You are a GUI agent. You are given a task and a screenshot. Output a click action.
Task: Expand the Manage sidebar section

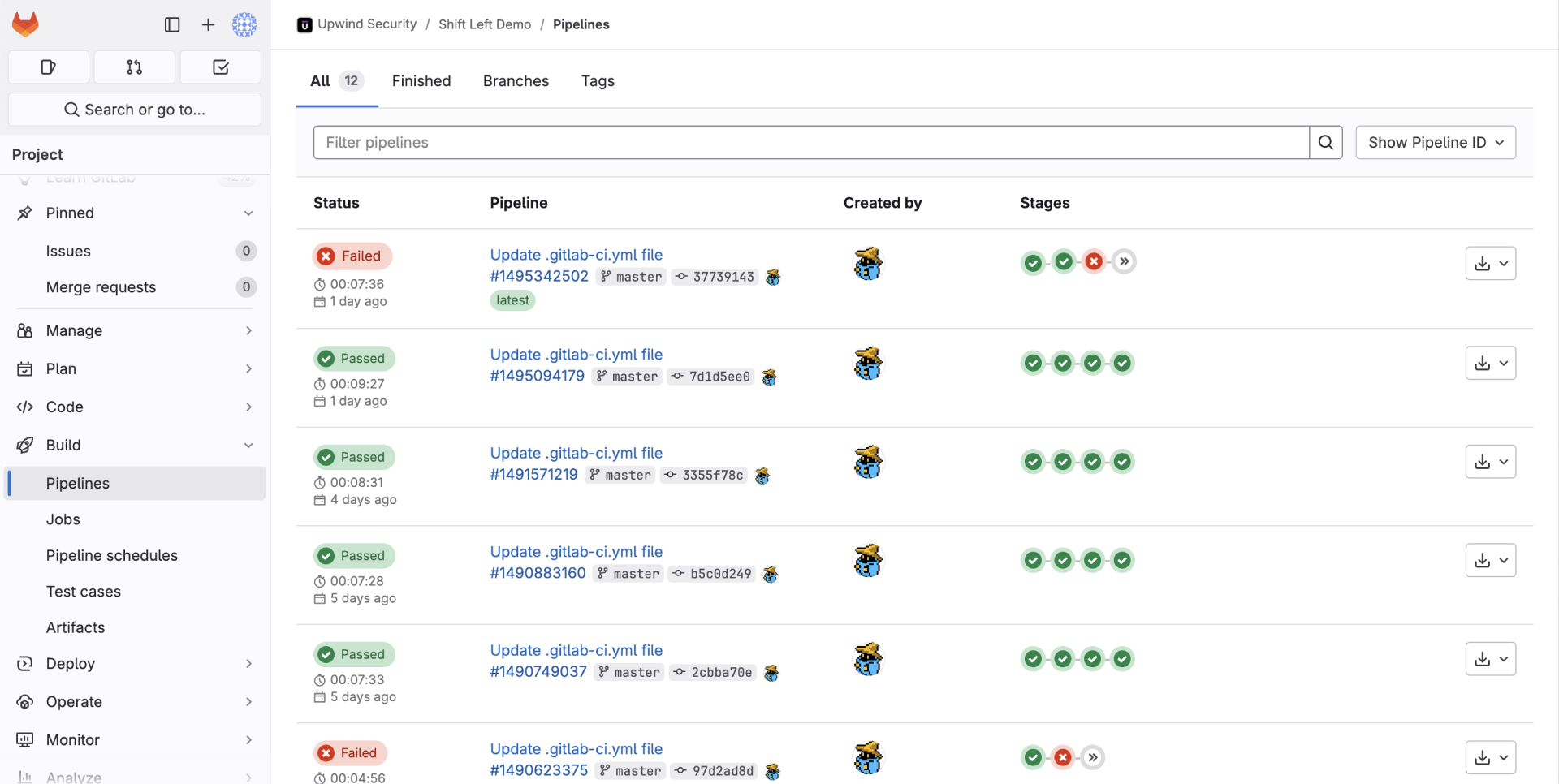248,330
